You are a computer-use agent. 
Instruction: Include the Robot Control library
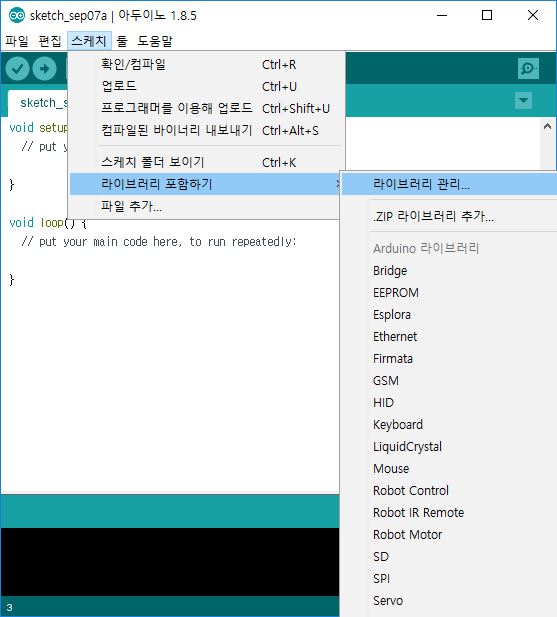449,491
